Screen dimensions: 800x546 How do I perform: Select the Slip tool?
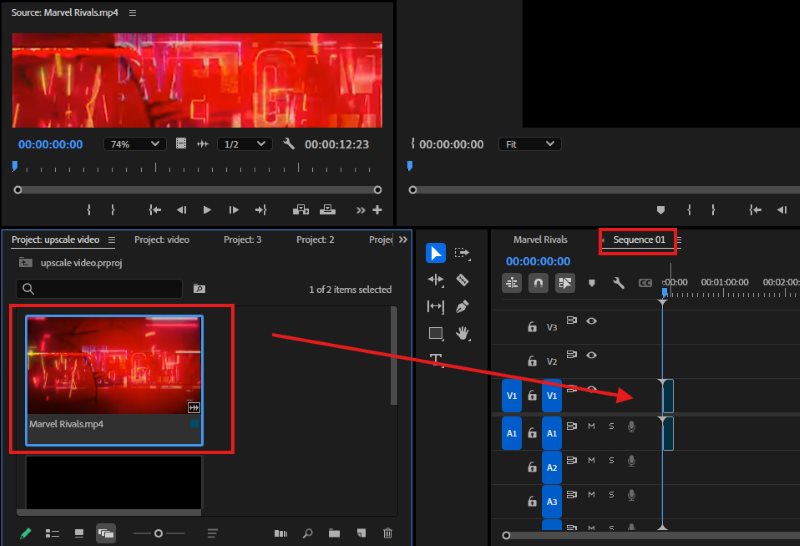click(435, 306)
